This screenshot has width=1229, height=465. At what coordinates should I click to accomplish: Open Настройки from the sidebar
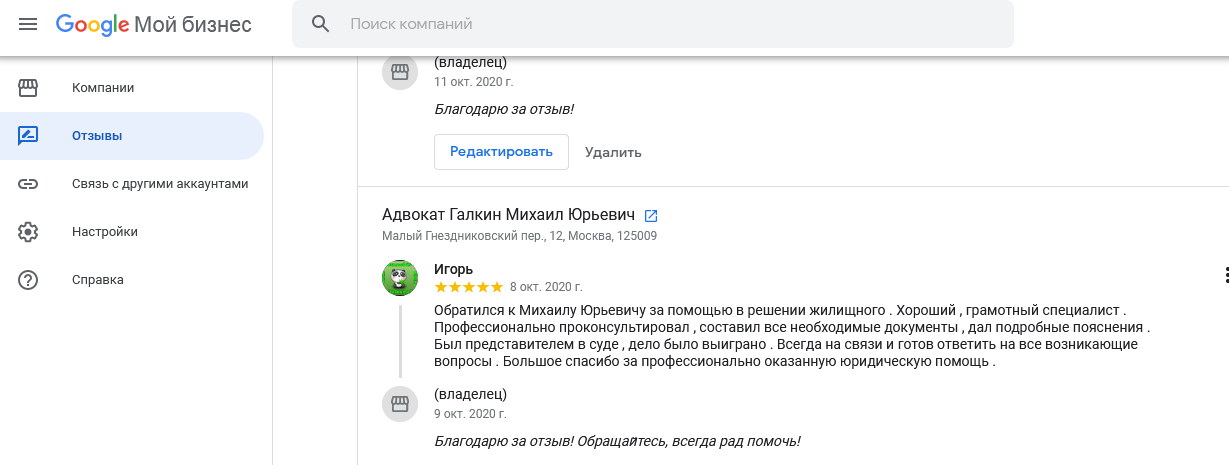[105, 232]
